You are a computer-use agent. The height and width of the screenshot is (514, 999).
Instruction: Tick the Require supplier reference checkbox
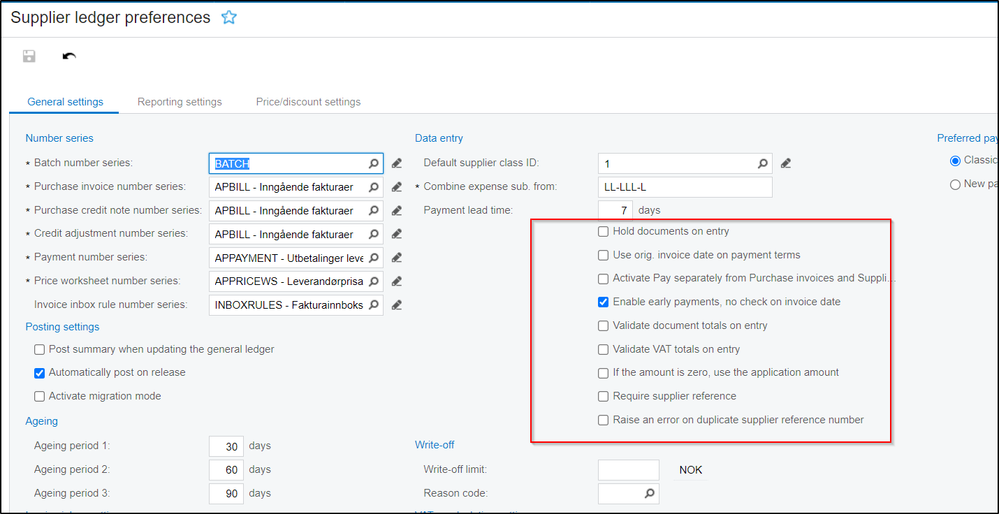(x=603, y=397)
